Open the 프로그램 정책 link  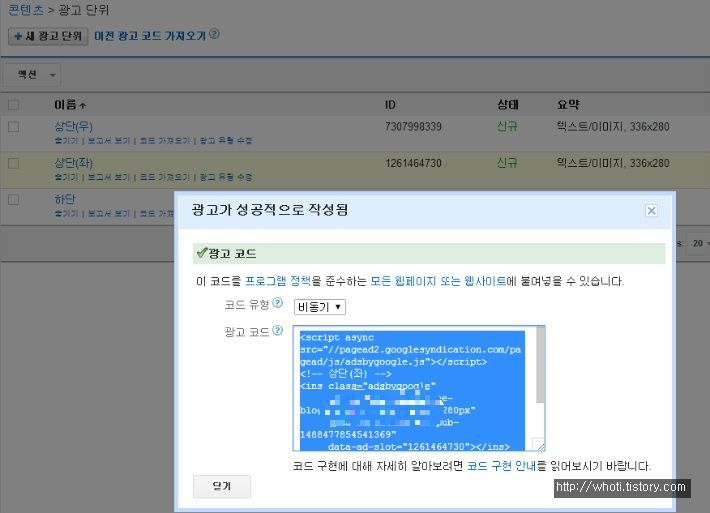coord(278,281)
